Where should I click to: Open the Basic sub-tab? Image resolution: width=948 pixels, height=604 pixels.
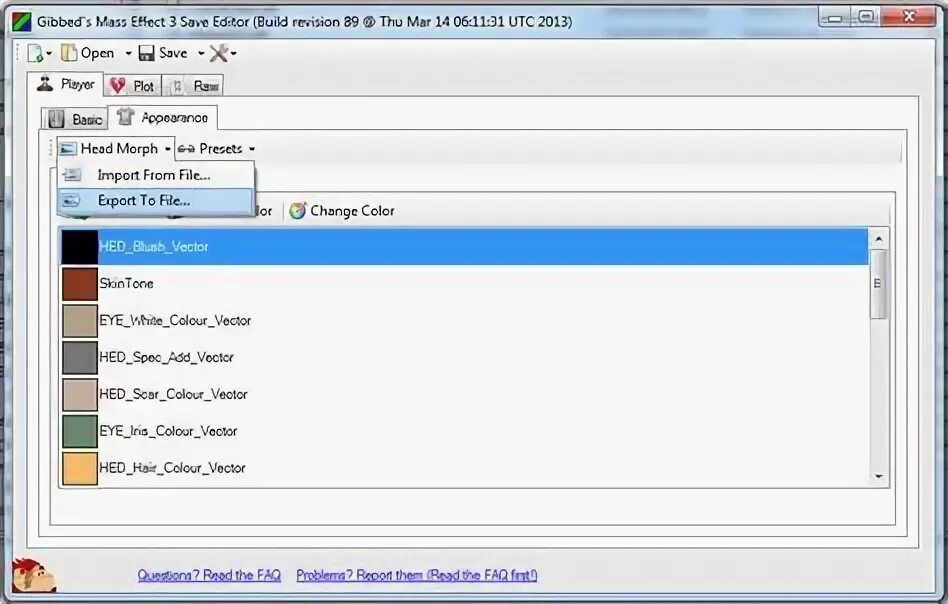(x=74, y=119)
